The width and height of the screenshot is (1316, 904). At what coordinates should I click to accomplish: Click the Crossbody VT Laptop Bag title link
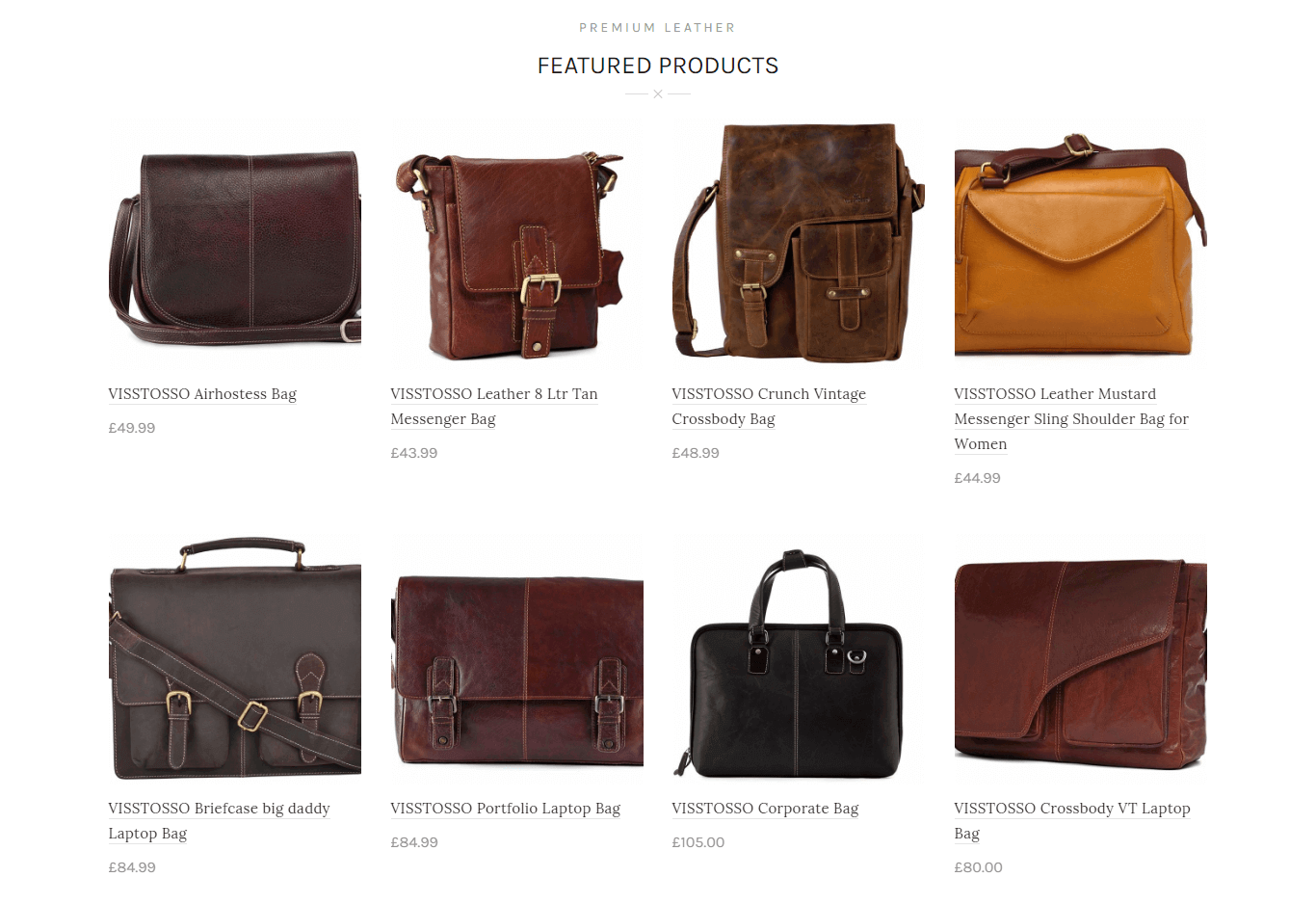point(1072,821)
